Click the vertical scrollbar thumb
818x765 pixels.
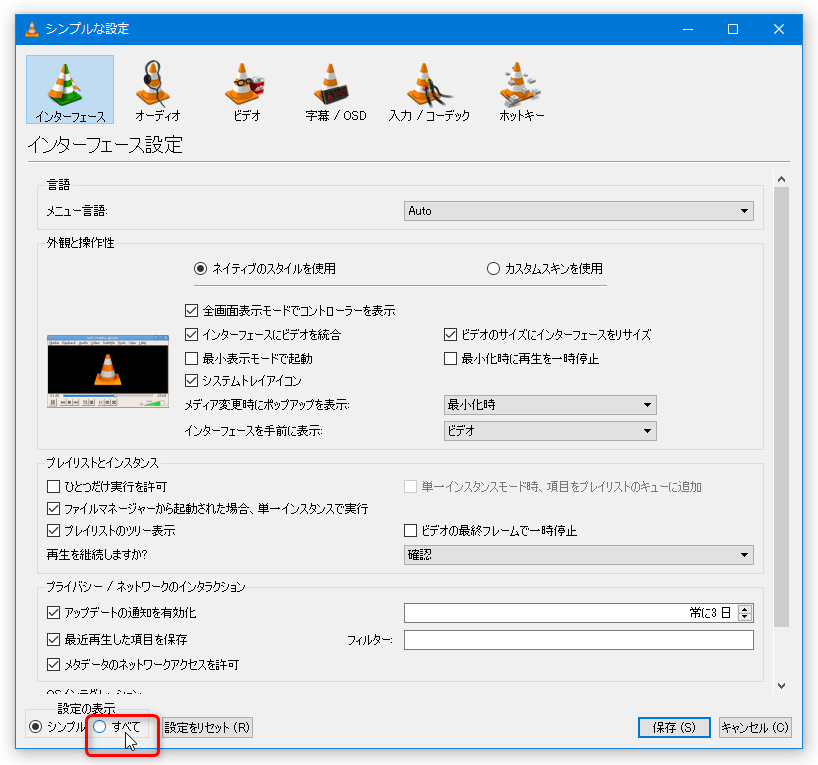point(781,407)
